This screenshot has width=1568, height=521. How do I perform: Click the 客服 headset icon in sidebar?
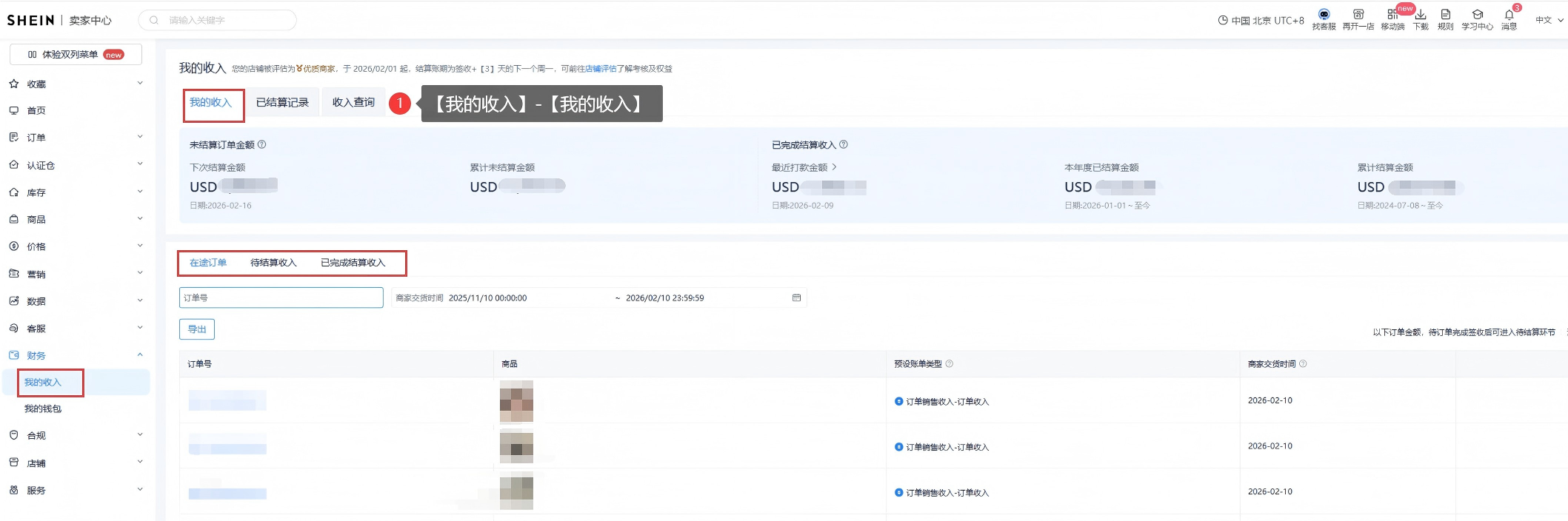click(x=13, y=328)
